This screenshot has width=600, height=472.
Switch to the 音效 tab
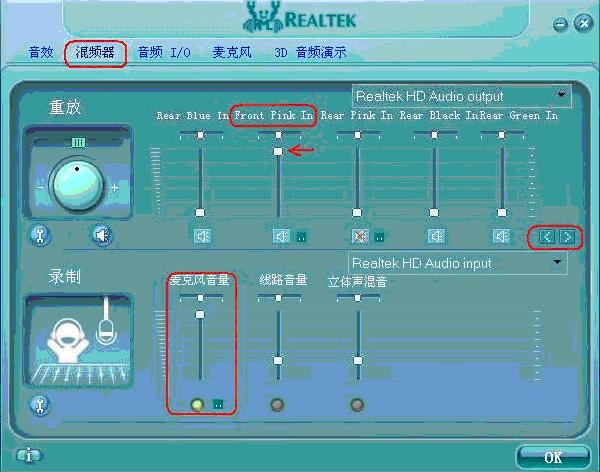[x=41, y=52]
